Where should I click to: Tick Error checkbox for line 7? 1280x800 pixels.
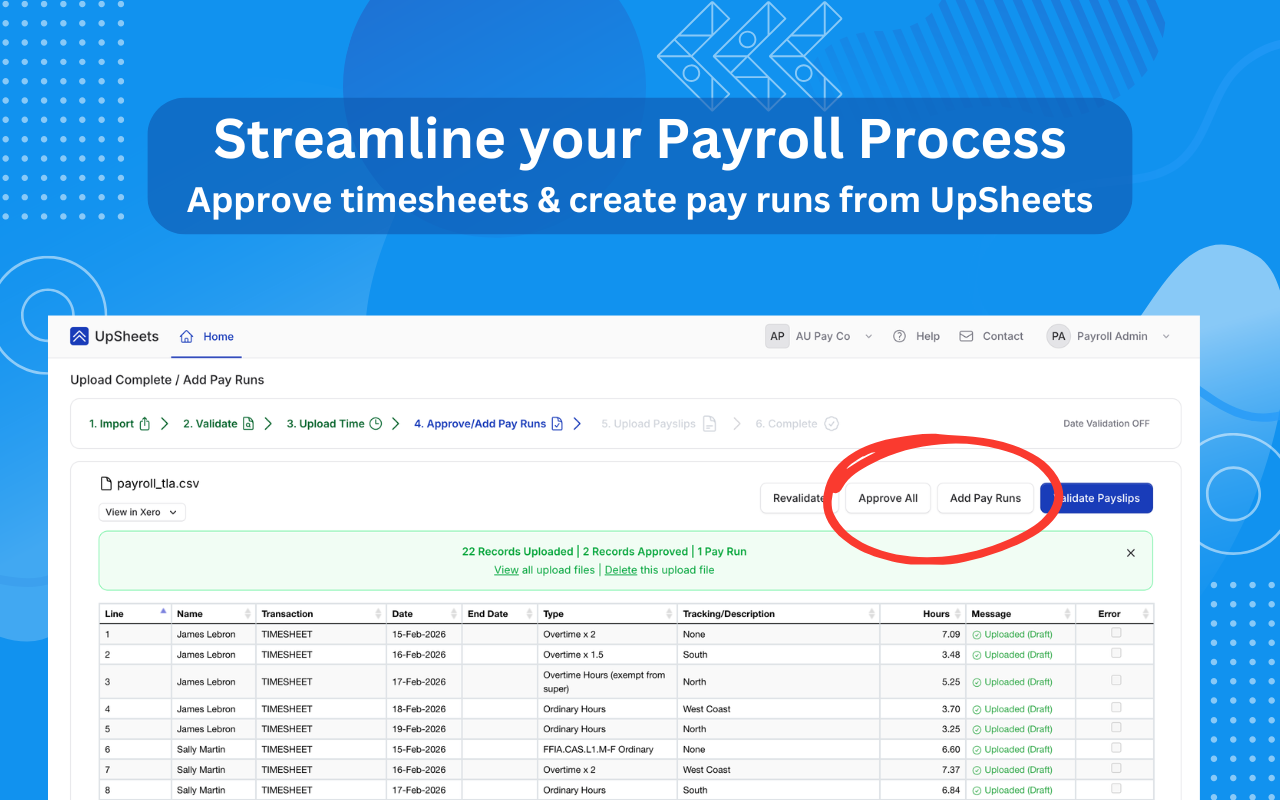[x=1116, y=768]
